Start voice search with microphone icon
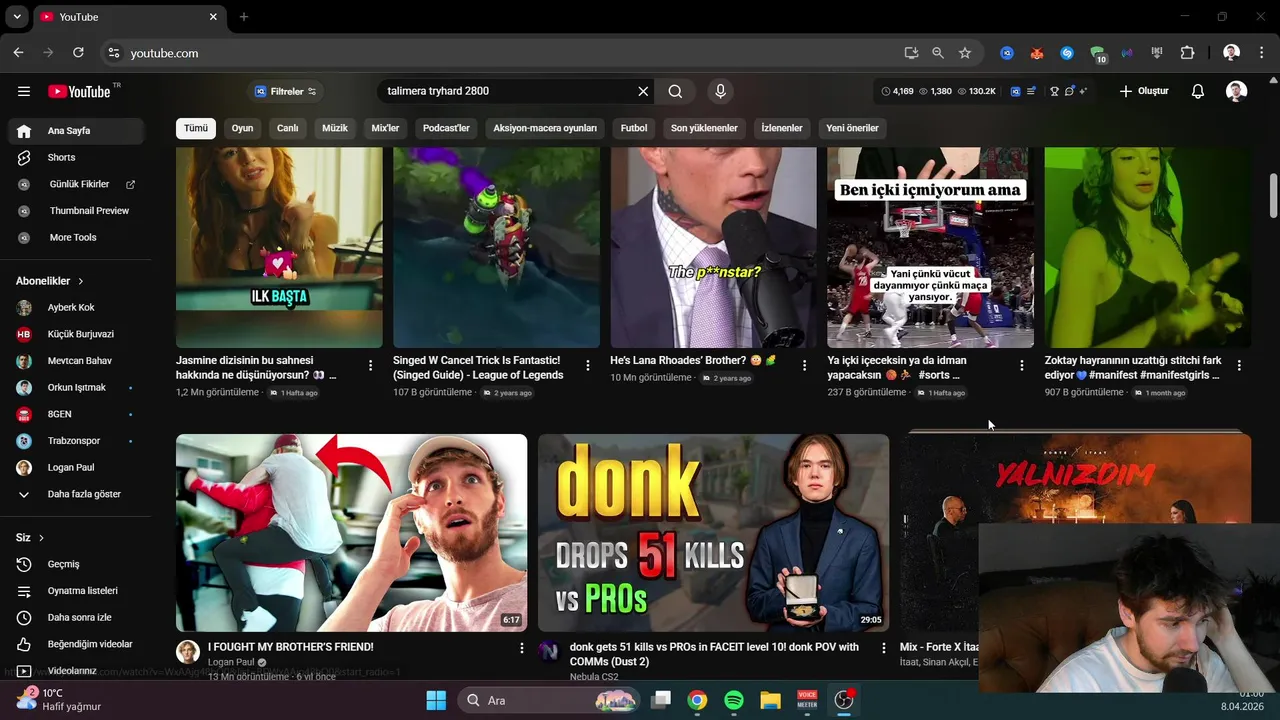 [720, 91]
